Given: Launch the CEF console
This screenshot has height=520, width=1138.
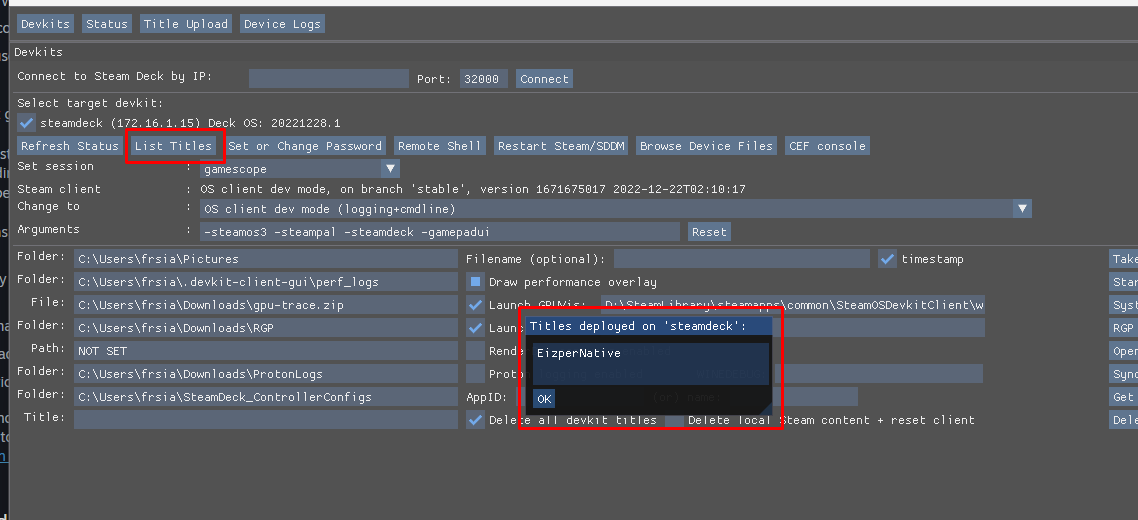Looking at the screenshot, I should 827,146.
